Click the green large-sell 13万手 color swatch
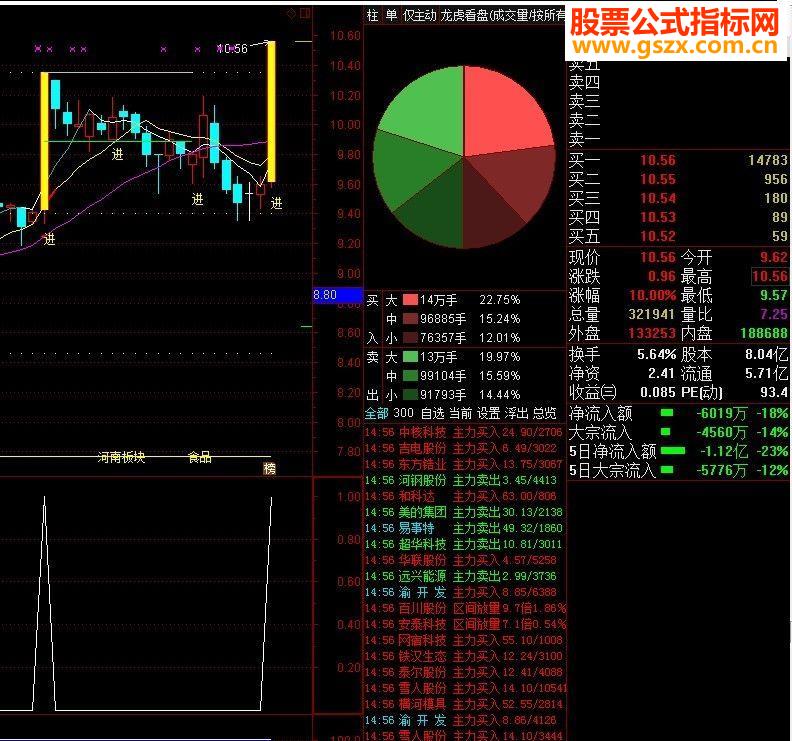 (x=410, y=357)
